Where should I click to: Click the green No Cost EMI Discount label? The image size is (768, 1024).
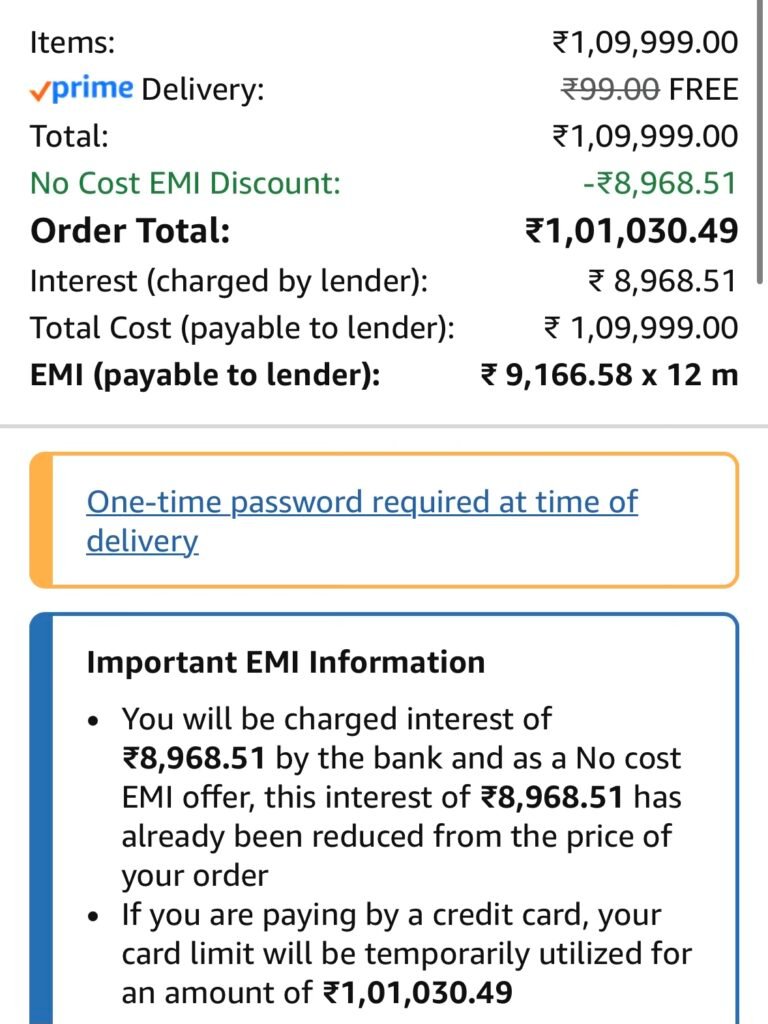click(185, 184)
